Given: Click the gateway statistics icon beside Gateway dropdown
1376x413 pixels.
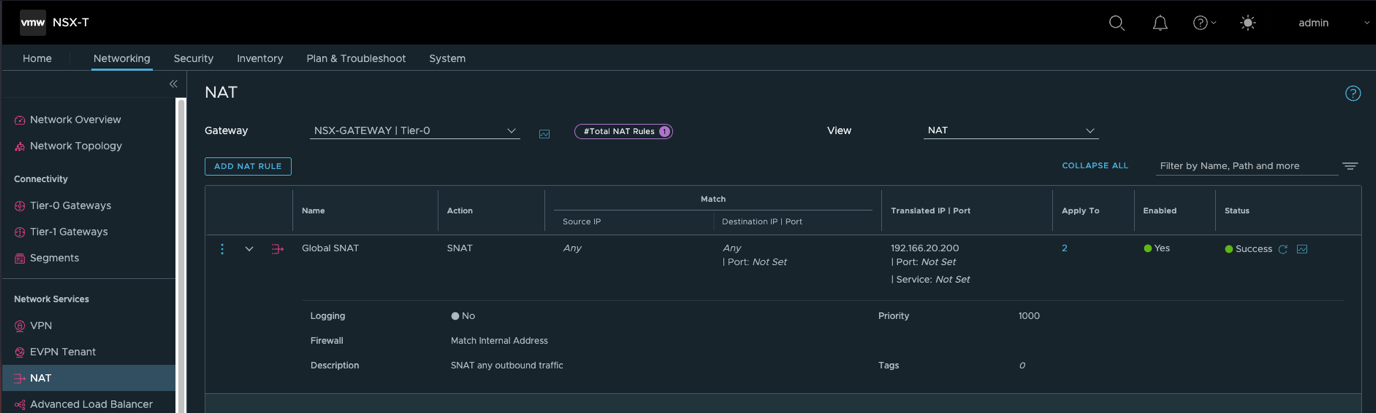Looking at the screenshot, I should click(545, 134).
